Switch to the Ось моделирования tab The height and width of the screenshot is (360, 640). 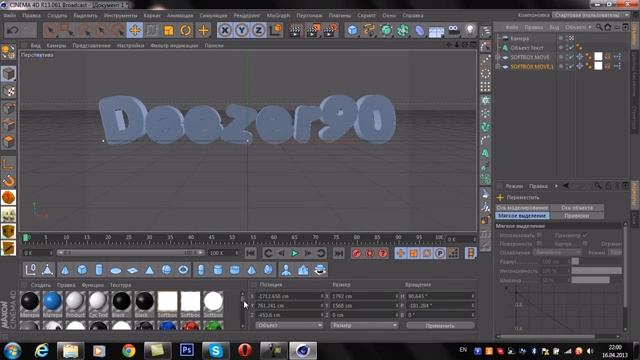pos(522,208)
